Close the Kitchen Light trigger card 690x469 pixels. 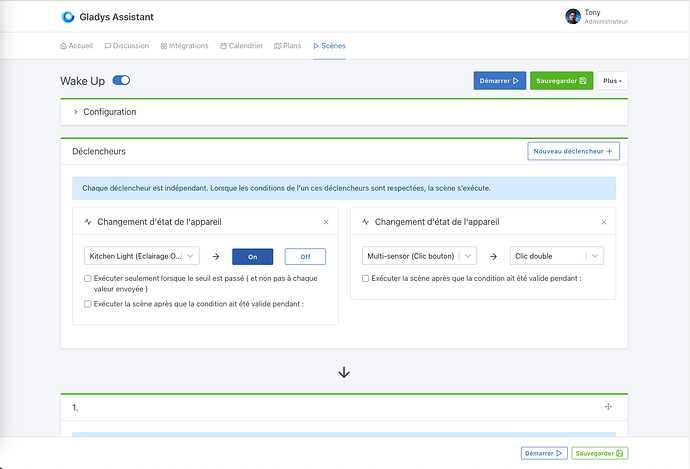(x=326, y=222)
